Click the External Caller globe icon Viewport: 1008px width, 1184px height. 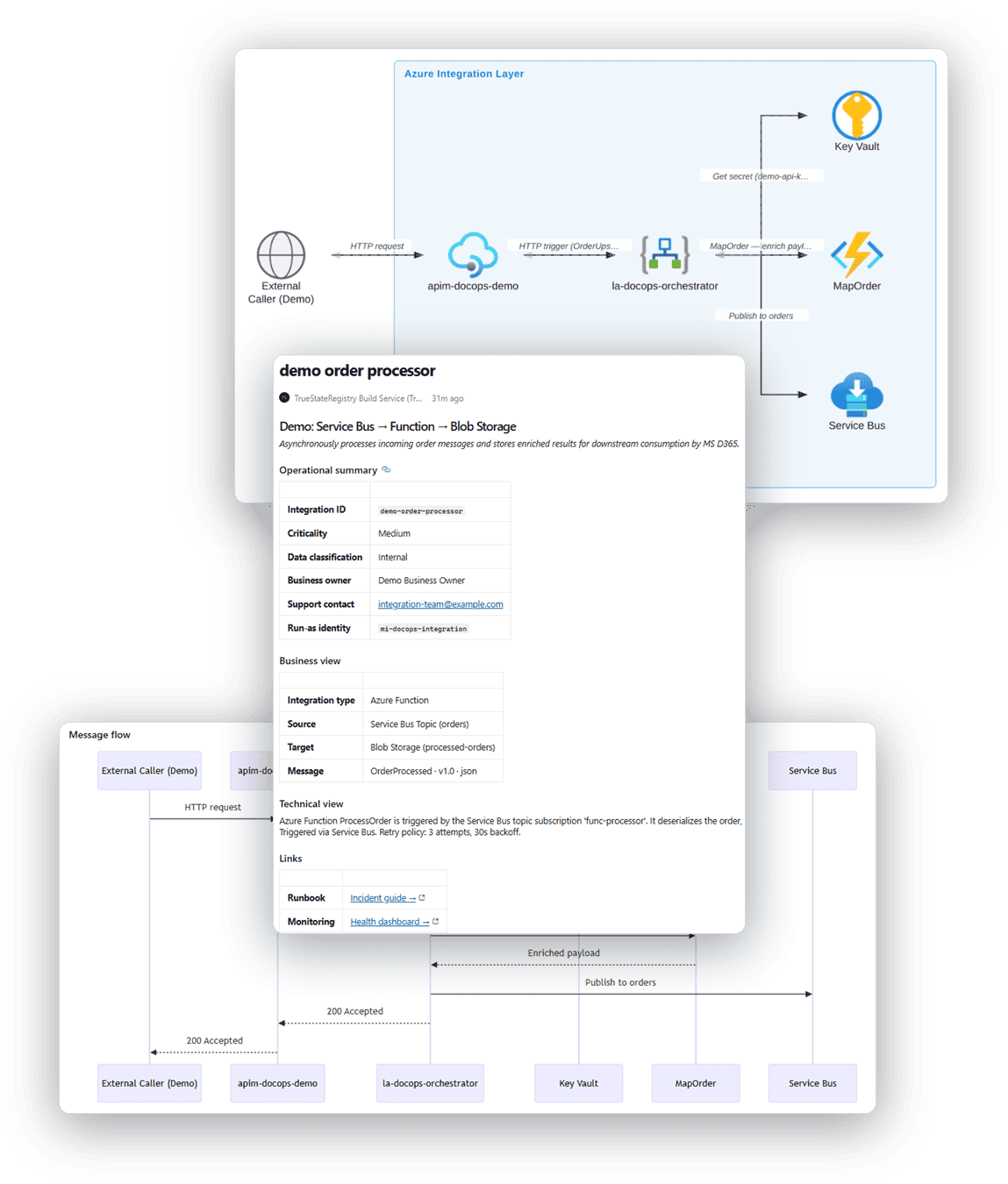pos(281,254)
